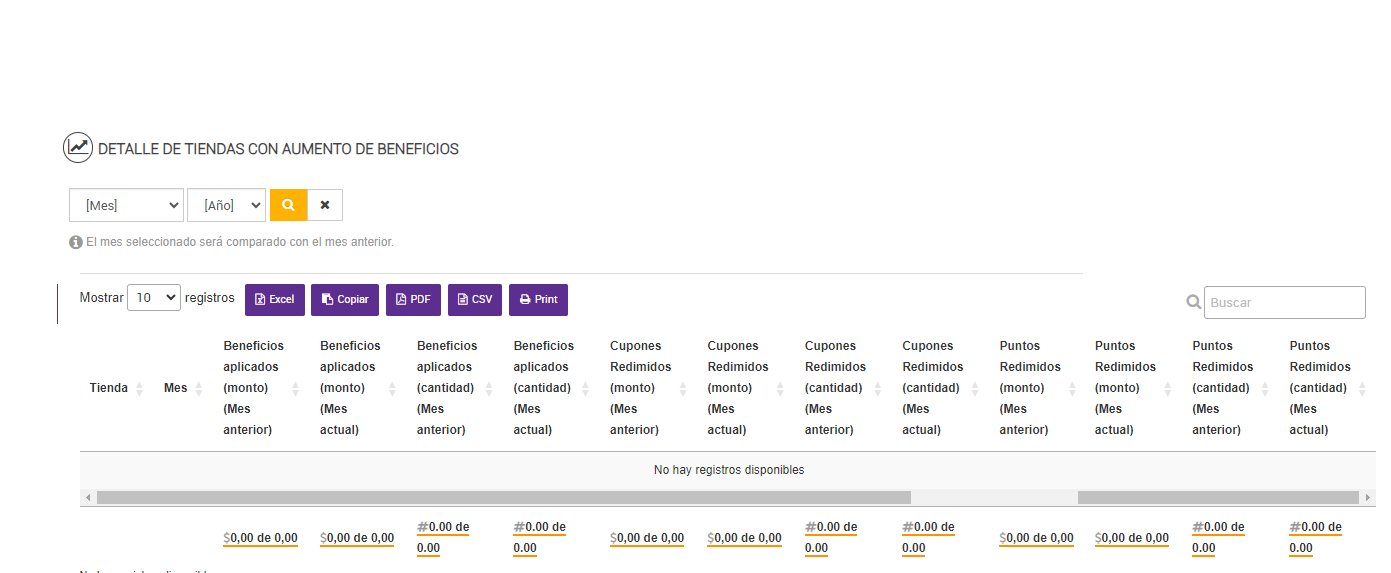Click the yellow search magnifier button

click(288, 205)
